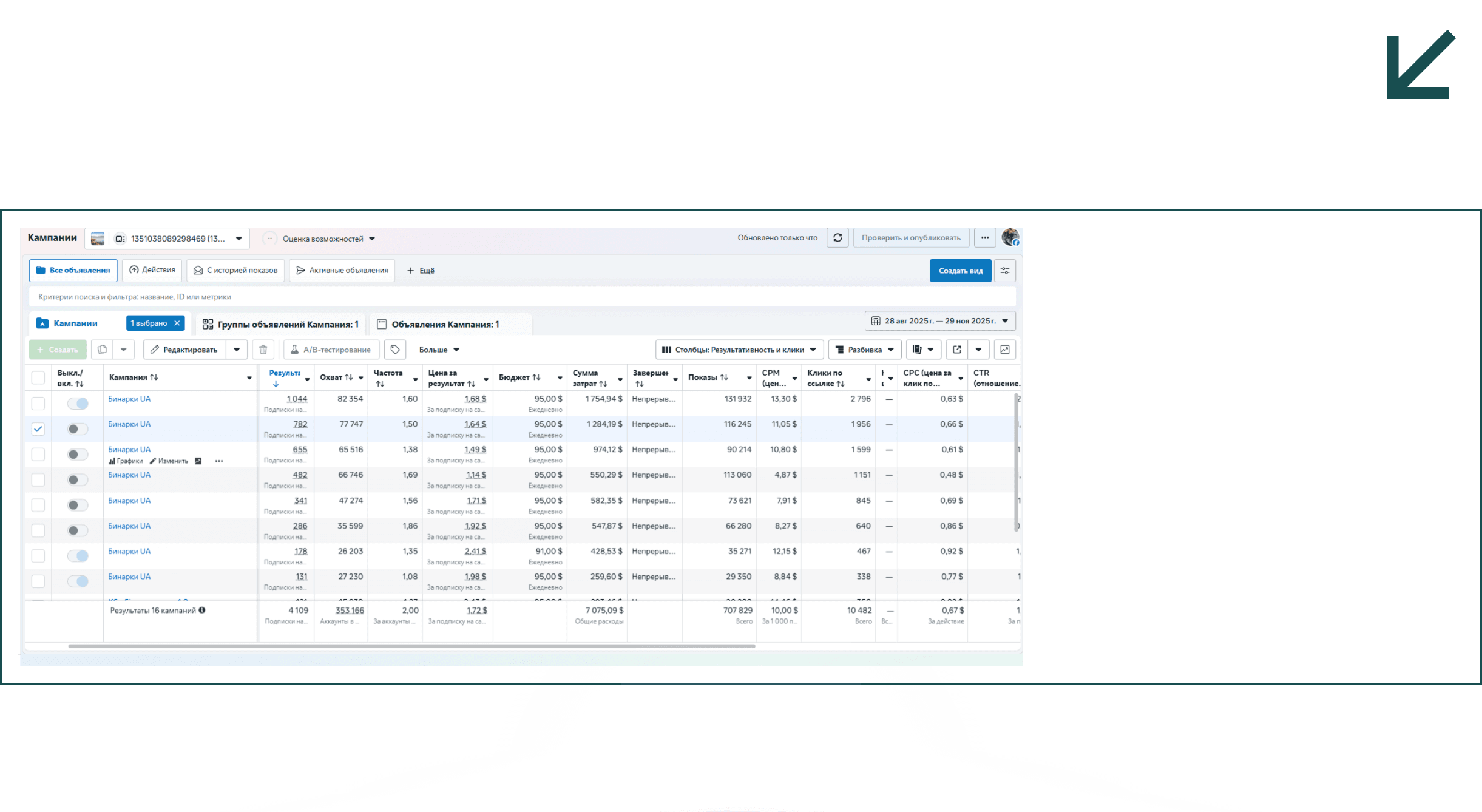Open the charts panel icon
Image resolution: width=1482 pixels, height=812 pixels.
1005,350
